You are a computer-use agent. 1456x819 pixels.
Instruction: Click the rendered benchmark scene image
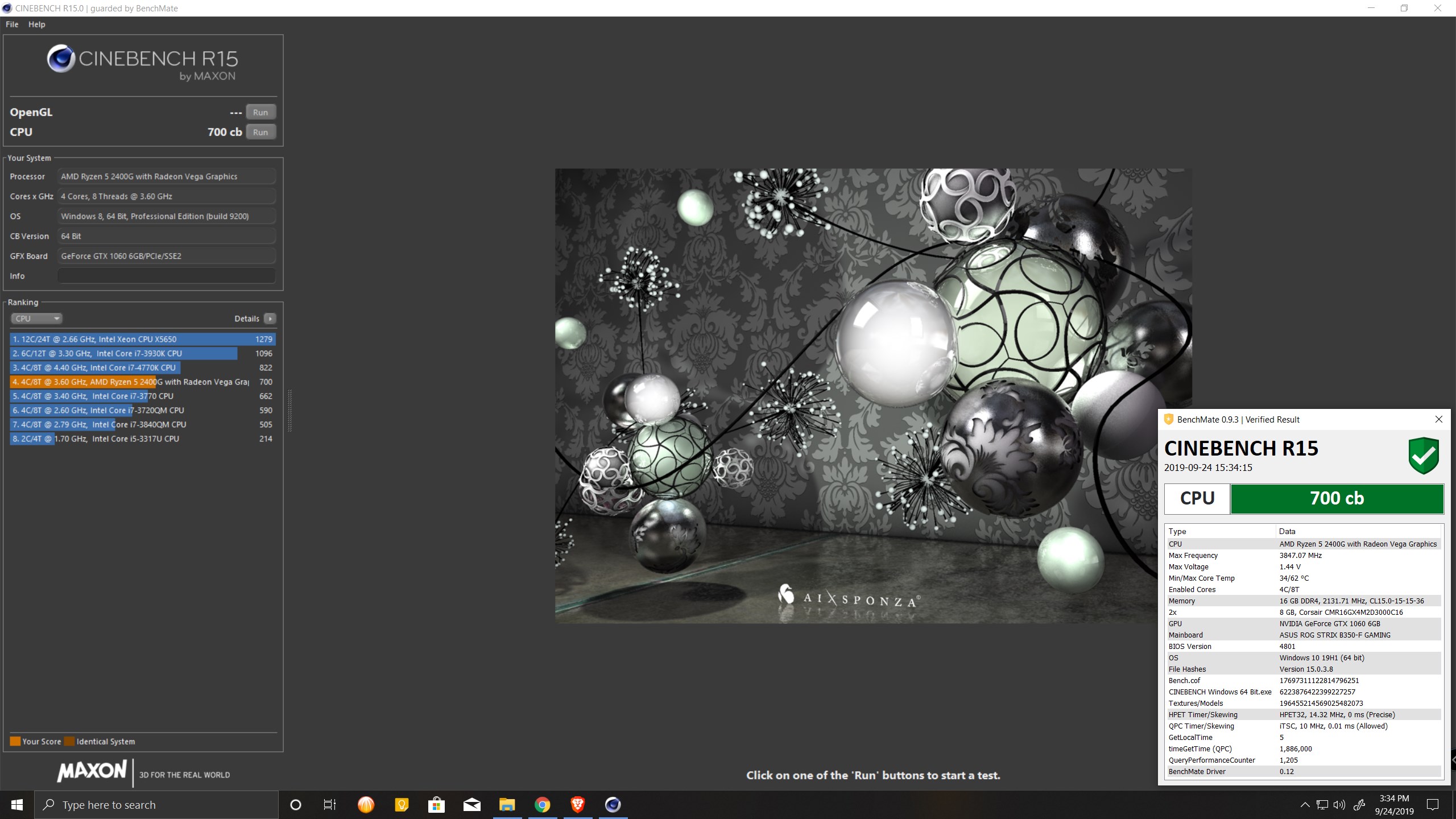pyautogui.click(x=873, y=395)
